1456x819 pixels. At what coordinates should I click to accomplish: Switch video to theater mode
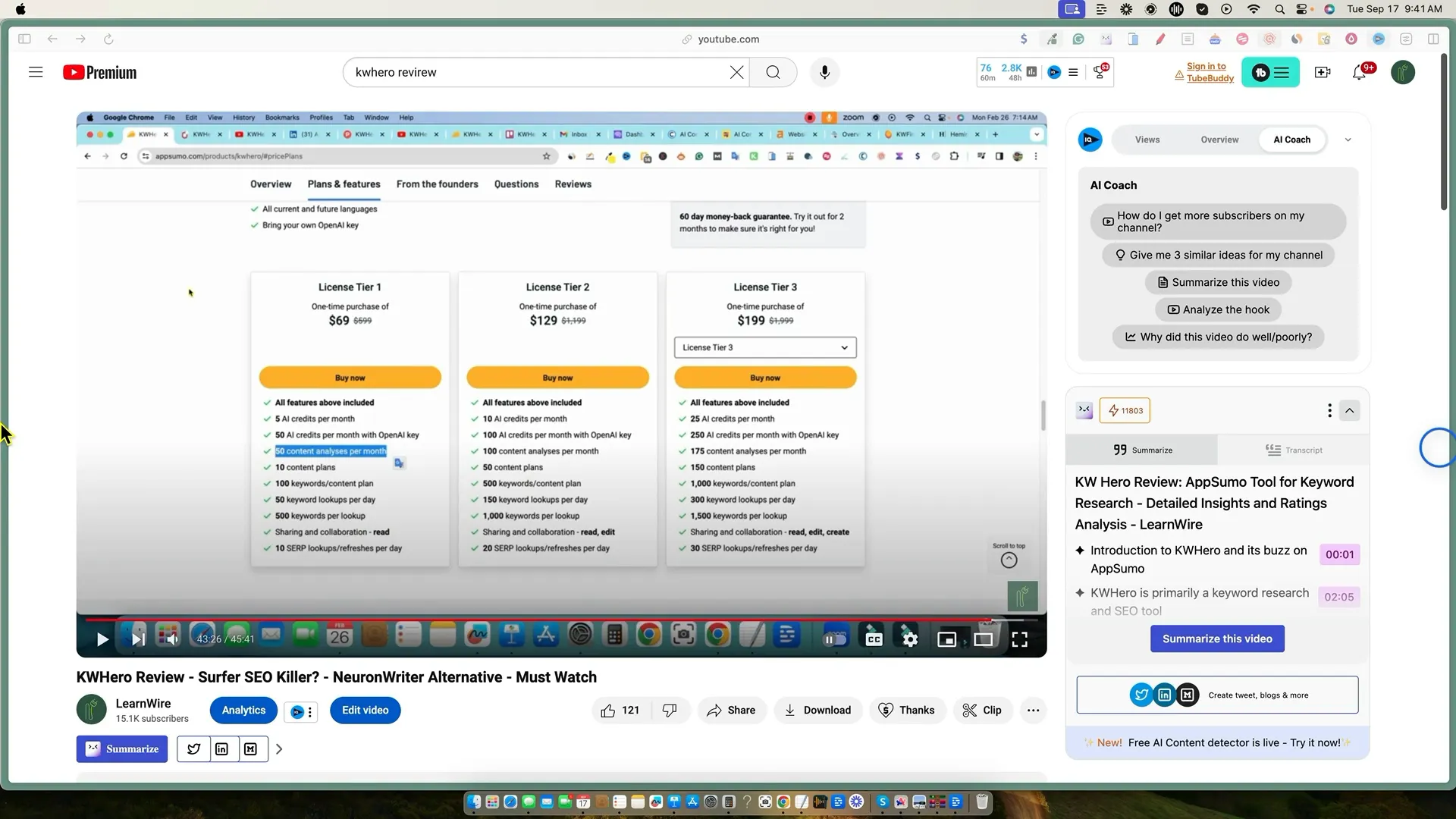tap(983, 639)
